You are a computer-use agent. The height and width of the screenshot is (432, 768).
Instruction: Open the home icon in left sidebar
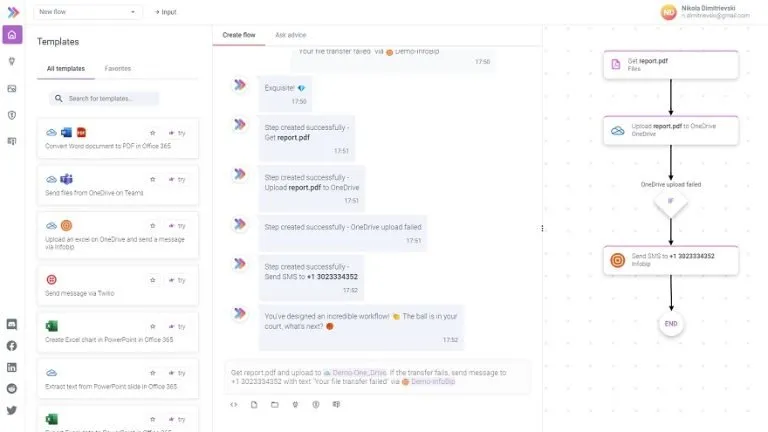12,35
